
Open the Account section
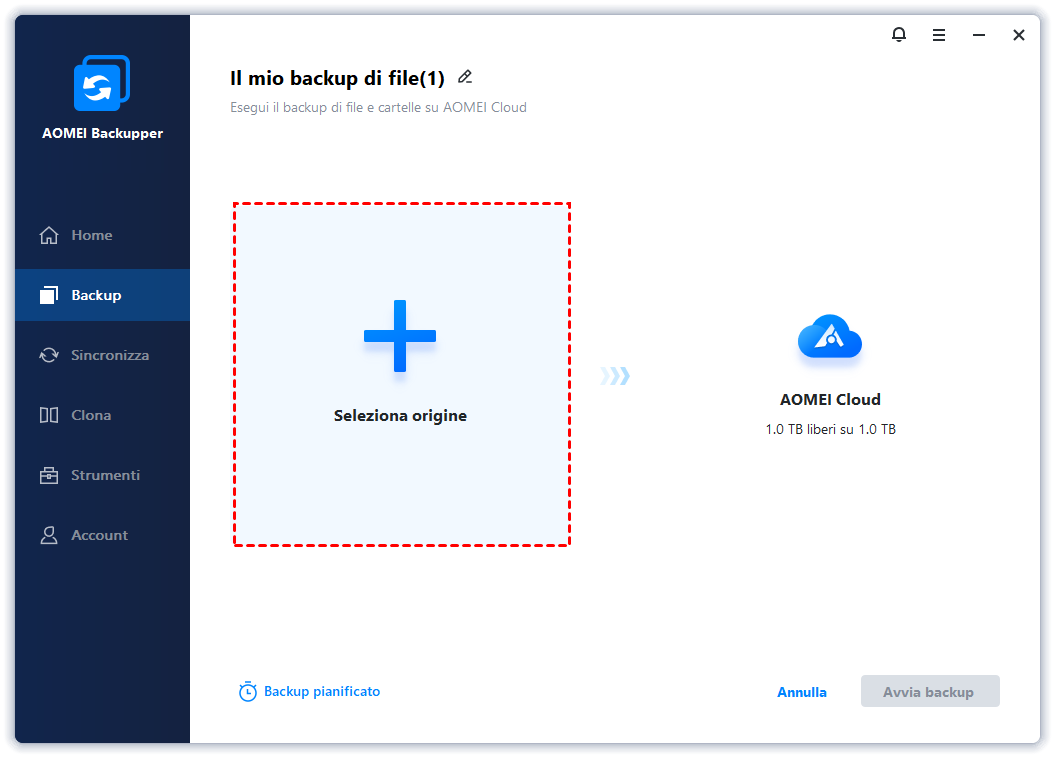[102, 535]
